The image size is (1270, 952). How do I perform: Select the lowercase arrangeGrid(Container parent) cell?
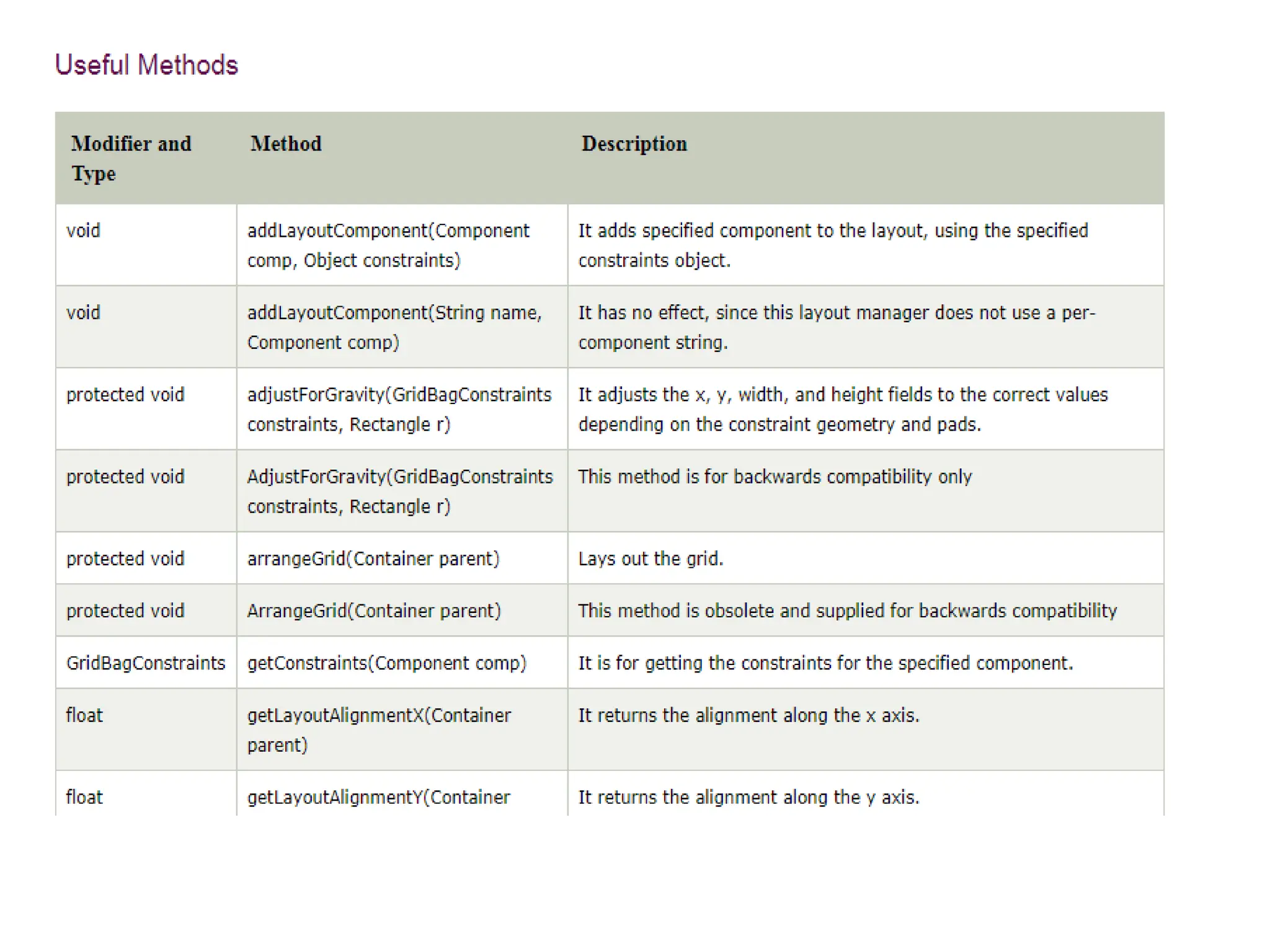tap(373, 558)
